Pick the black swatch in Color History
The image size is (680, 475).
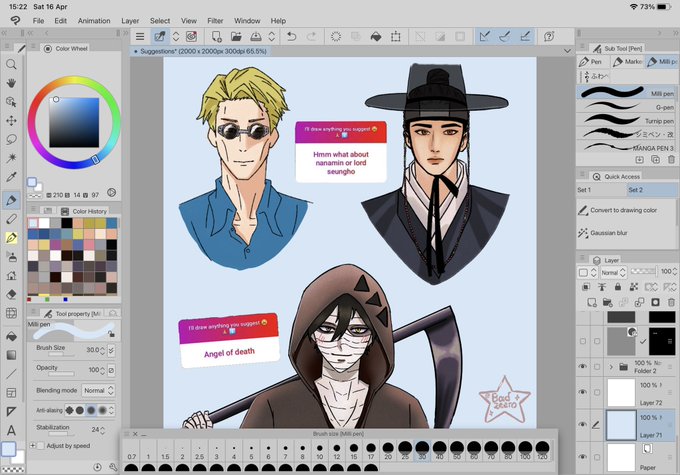click(67, 223)
